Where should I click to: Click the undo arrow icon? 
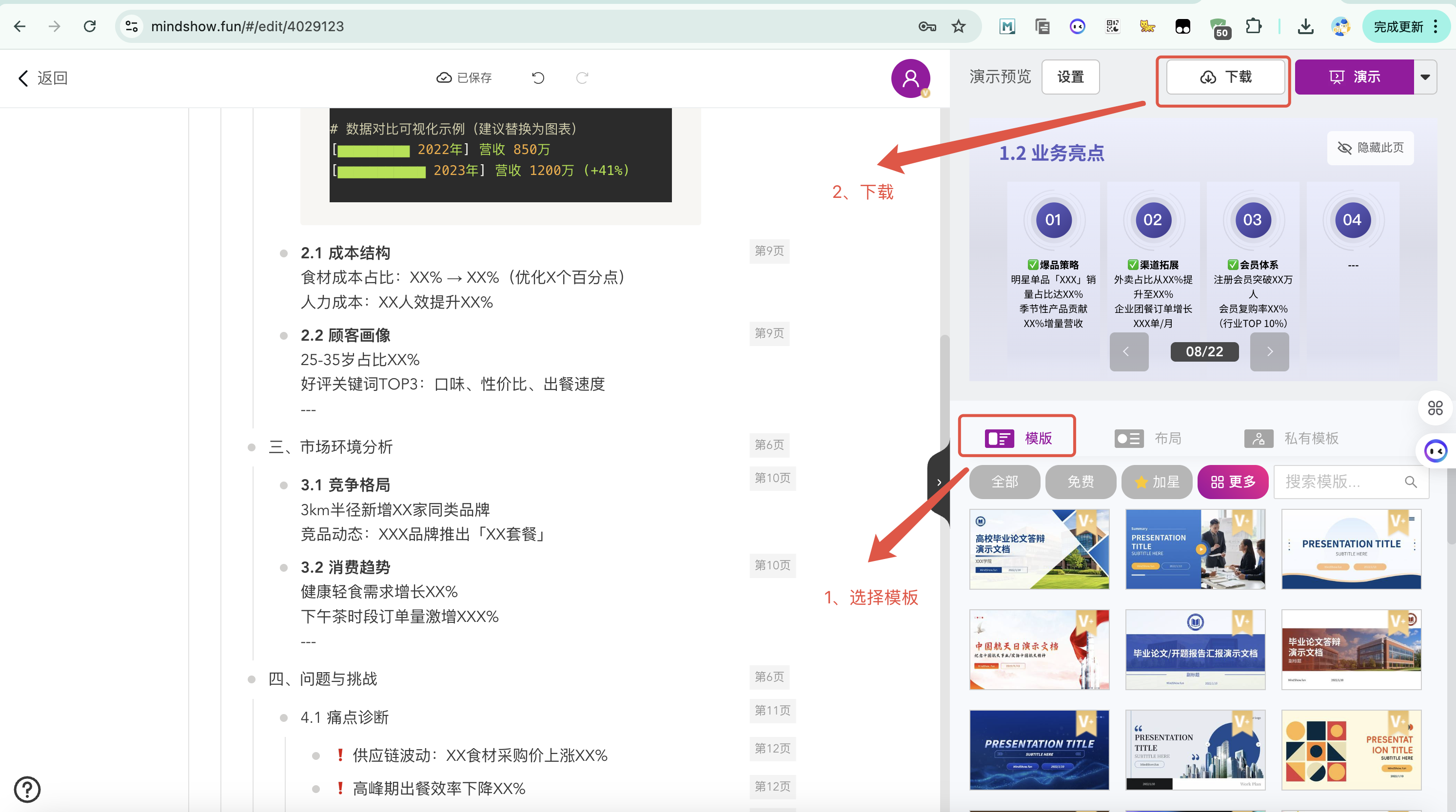coord(538,78)
